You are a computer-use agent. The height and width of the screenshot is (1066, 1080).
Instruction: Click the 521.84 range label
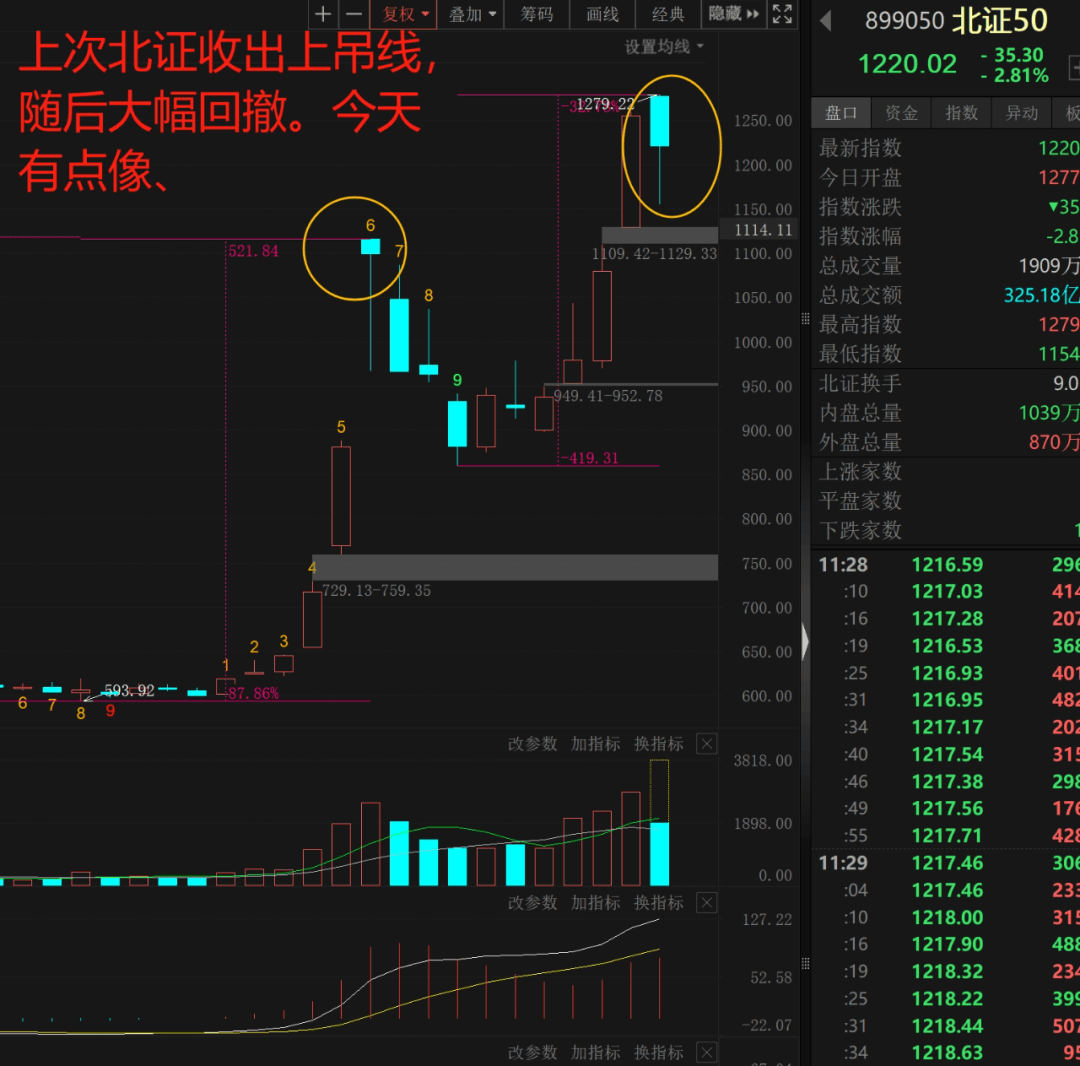point(253,251)
